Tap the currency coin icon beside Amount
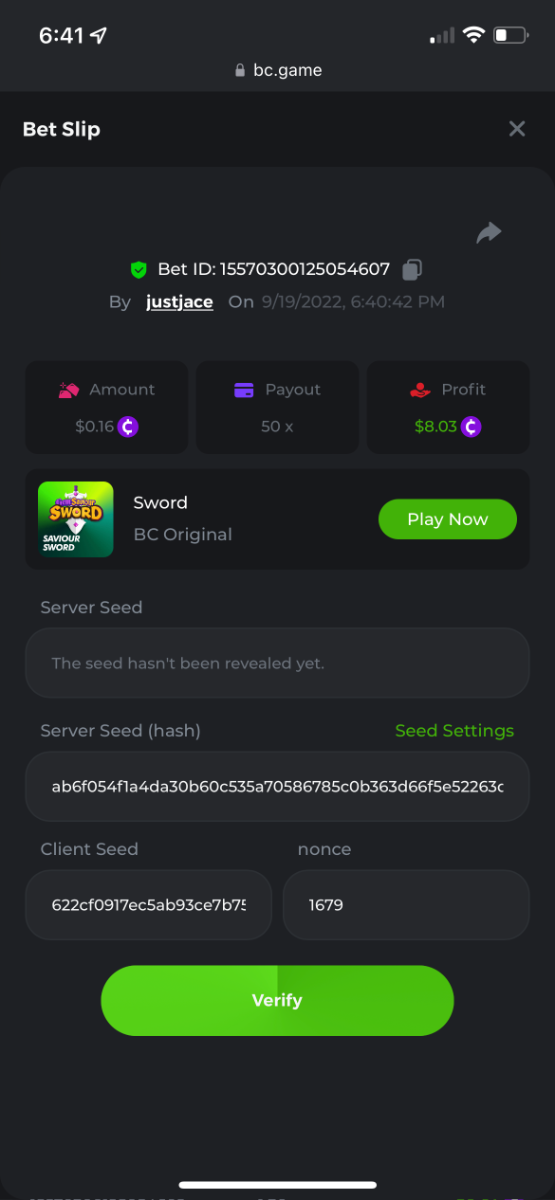The width and height of the screenshot is (555, 1200). click(x=128, y=426)
